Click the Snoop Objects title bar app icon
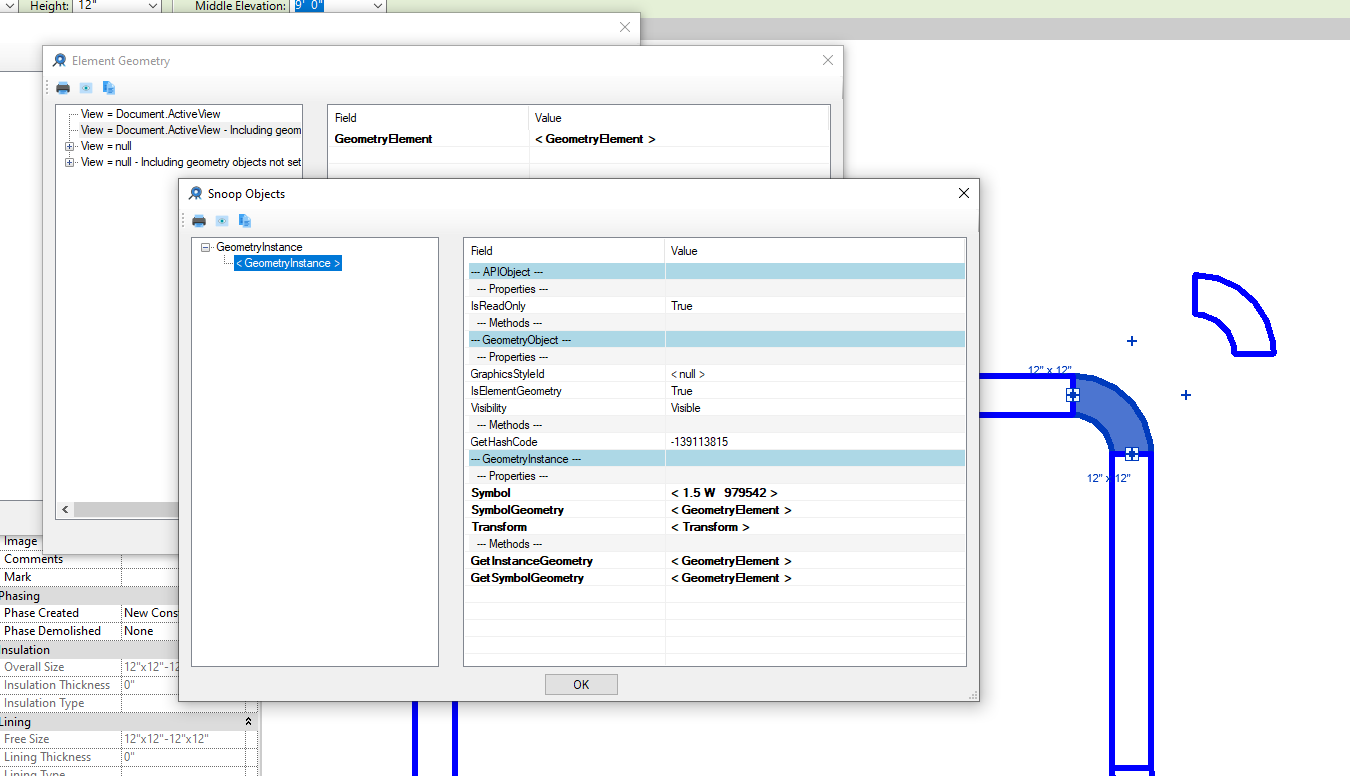Viewport: 1350px width, 776px height. pos(196,194)
